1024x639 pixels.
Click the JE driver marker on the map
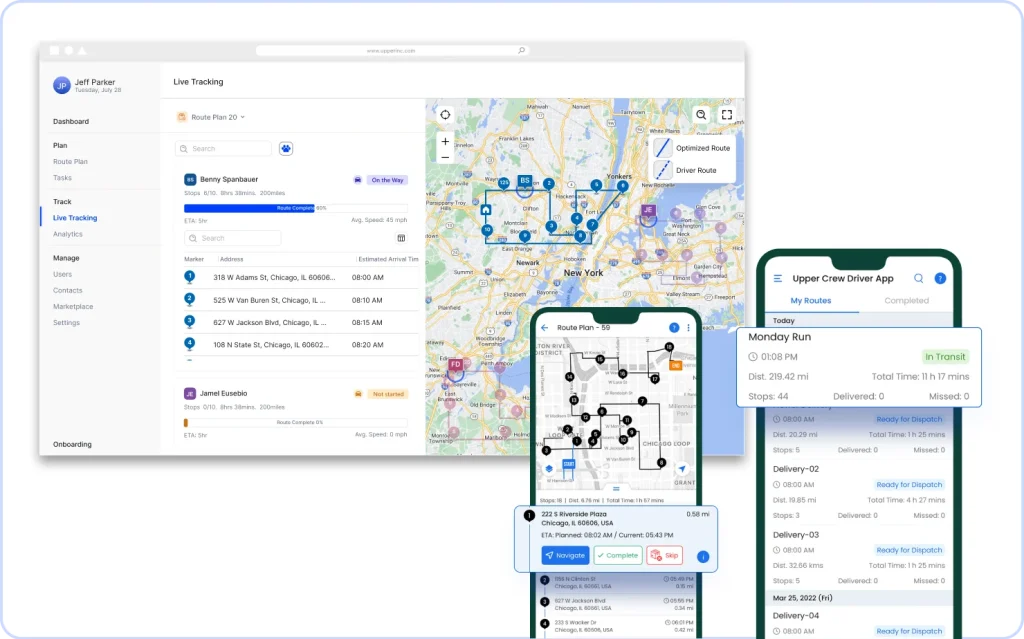point(648,210)
